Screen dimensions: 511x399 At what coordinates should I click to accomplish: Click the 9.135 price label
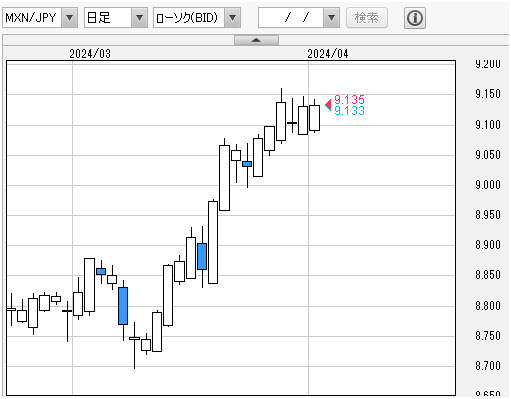coord(349,99)
